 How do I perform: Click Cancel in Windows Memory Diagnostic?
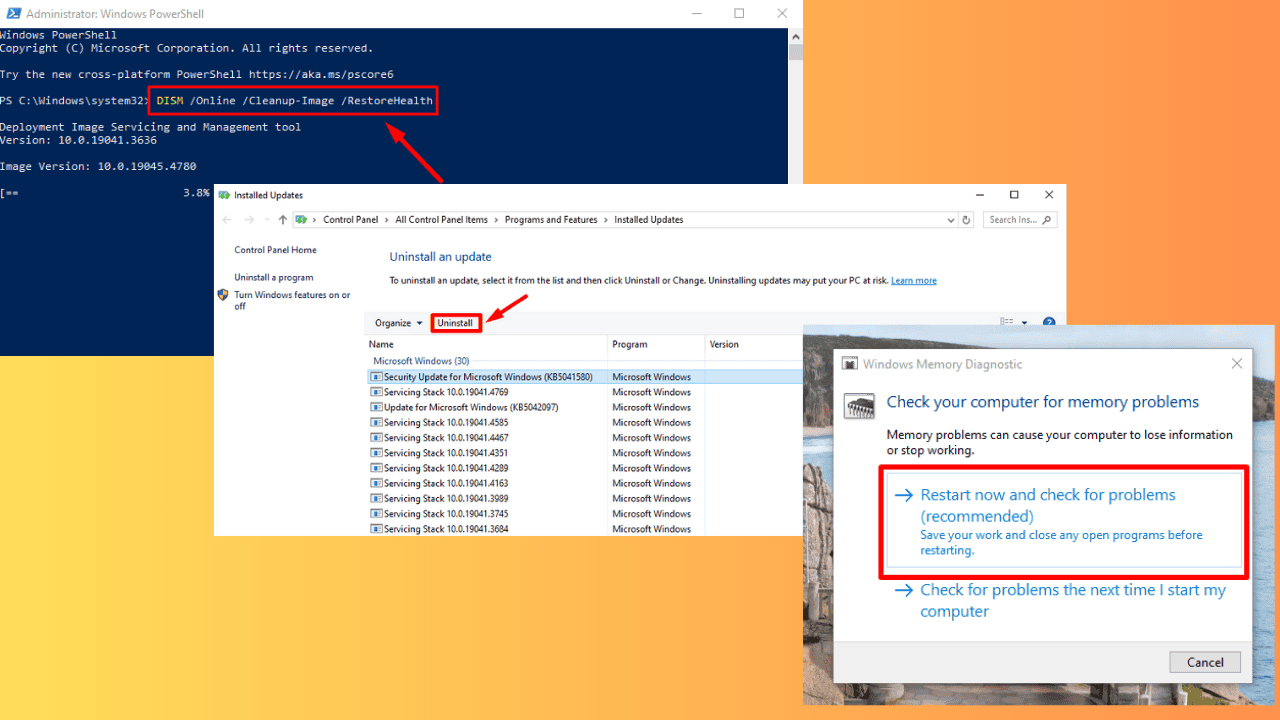(x=1205, y=662)
